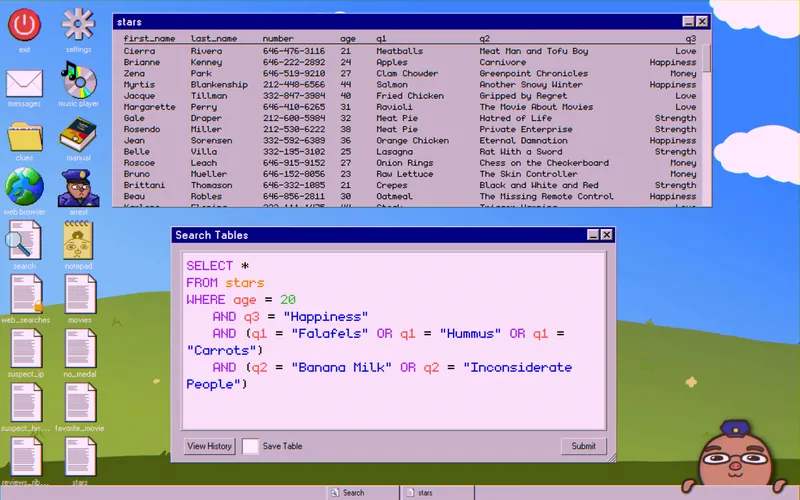800x500 pixels.
Task: Open the messages envelope icon
Action: coord(24,83)
